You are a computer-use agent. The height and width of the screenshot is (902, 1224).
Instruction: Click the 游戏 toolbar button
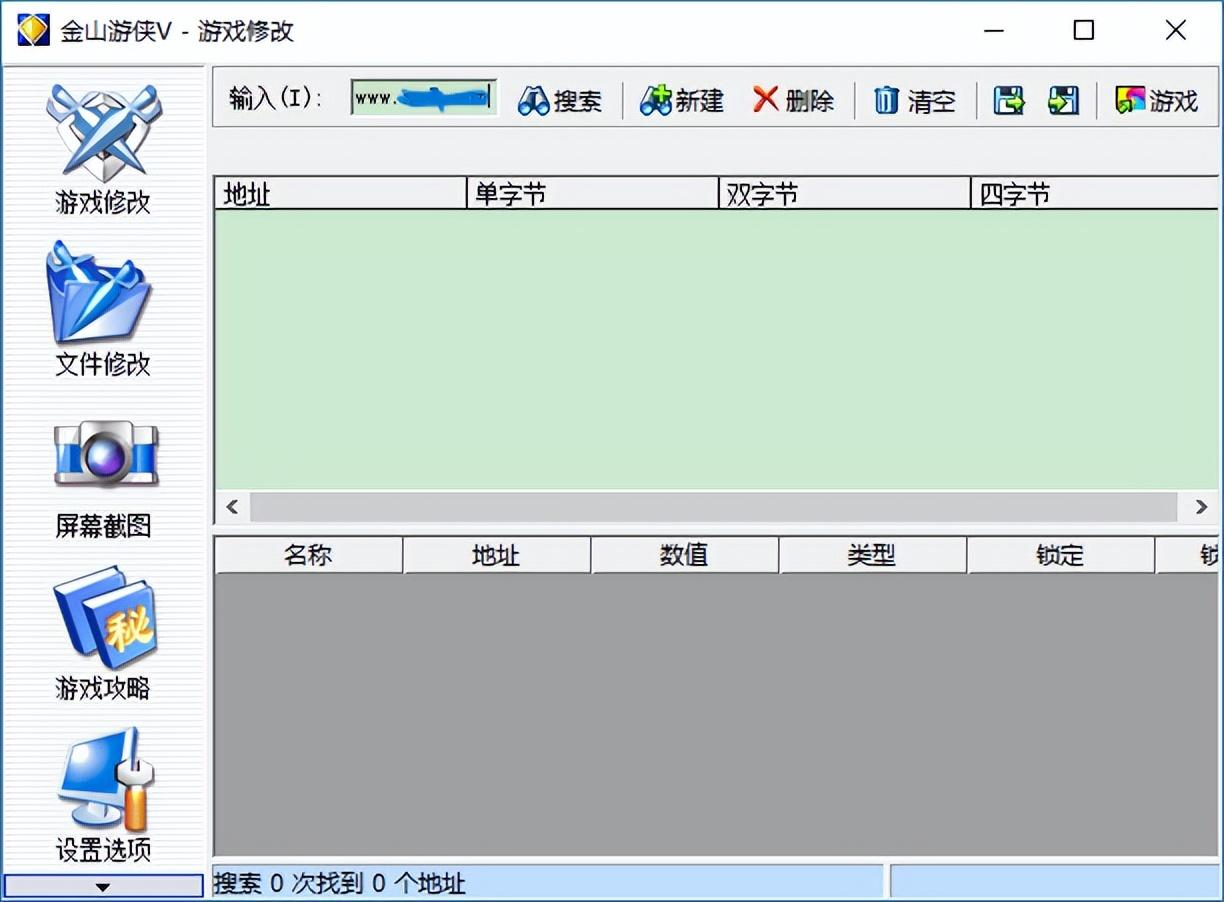[x=1157, y=100]
